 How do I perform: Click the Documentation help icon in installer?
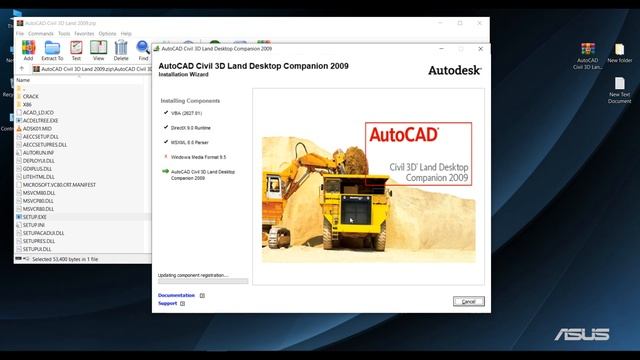(202, 296)
